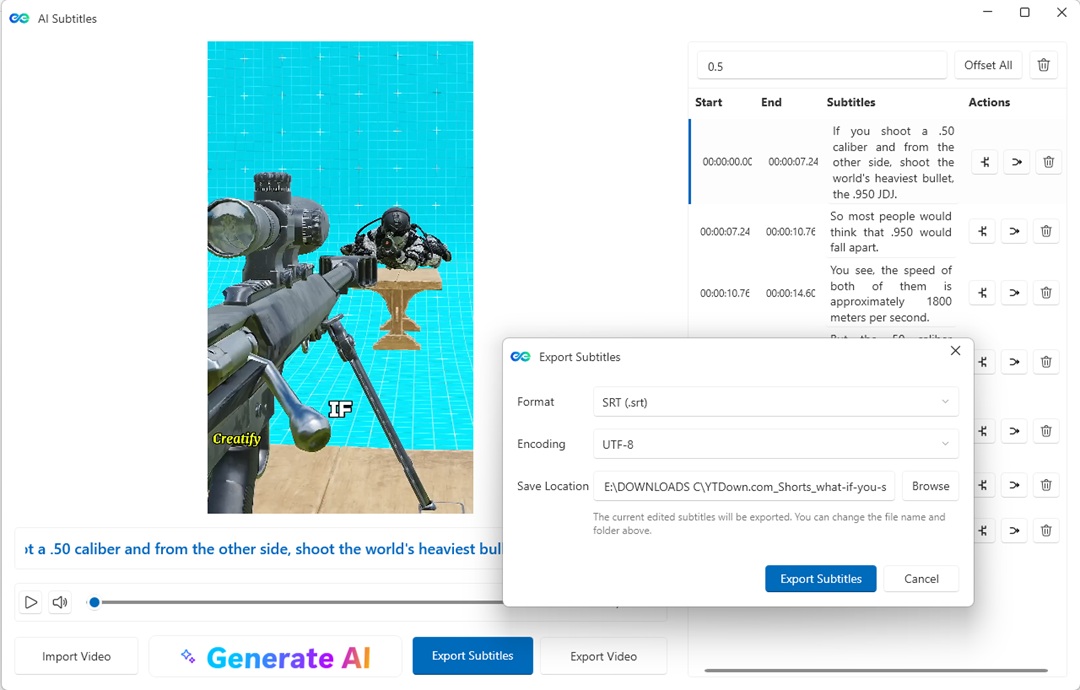Image resolution: width=1080 pixels, height=690 pixels.
Task: Minimize the AI Subtitles window
Action: click(988, 12)
